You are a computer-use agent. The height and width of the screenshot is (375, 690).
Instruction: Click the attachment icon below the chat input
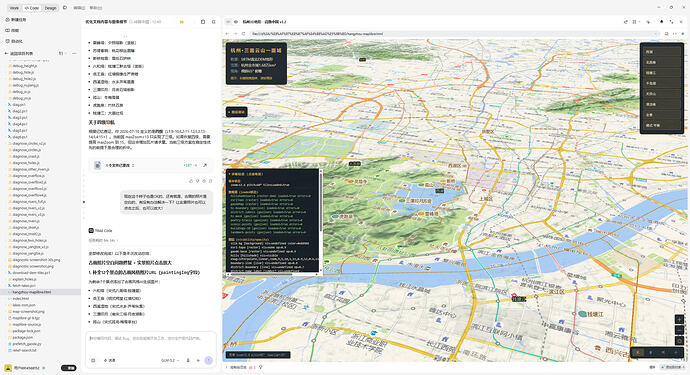point(93,360)
